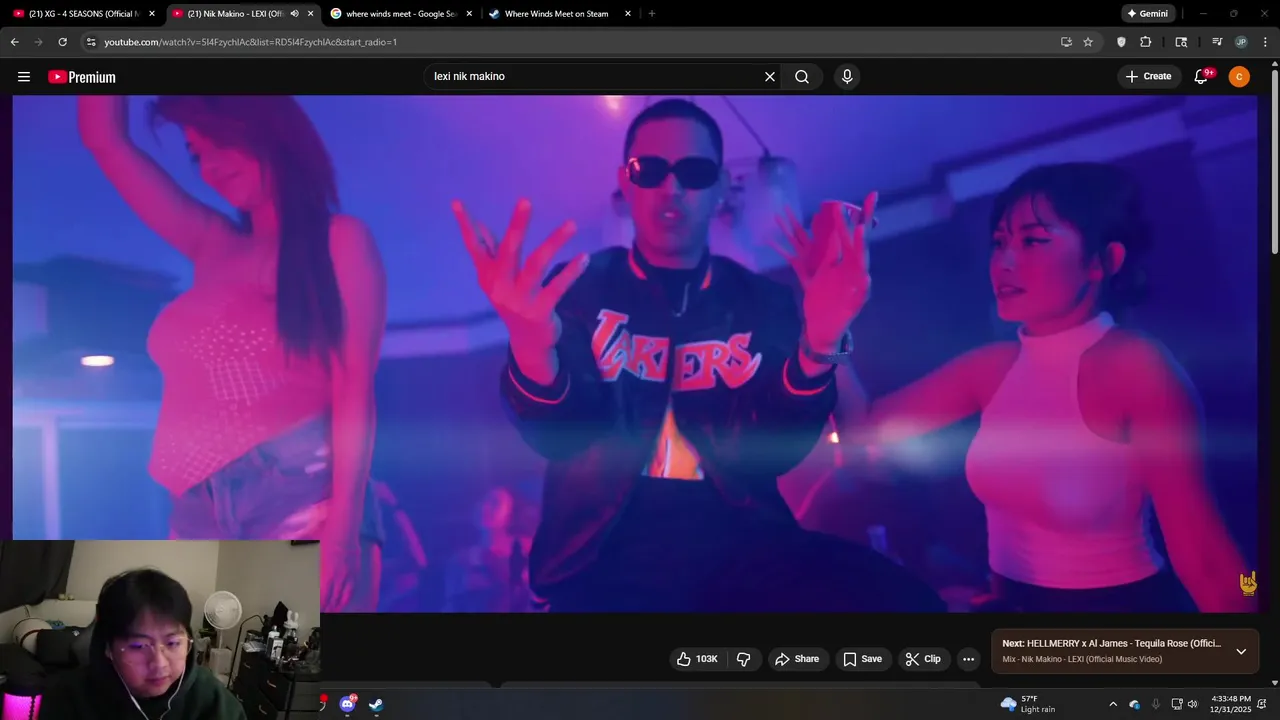Viewport: 1280px width, 720px height.
Task: Open Discord from the taskbar
Action: pos(347,704)
